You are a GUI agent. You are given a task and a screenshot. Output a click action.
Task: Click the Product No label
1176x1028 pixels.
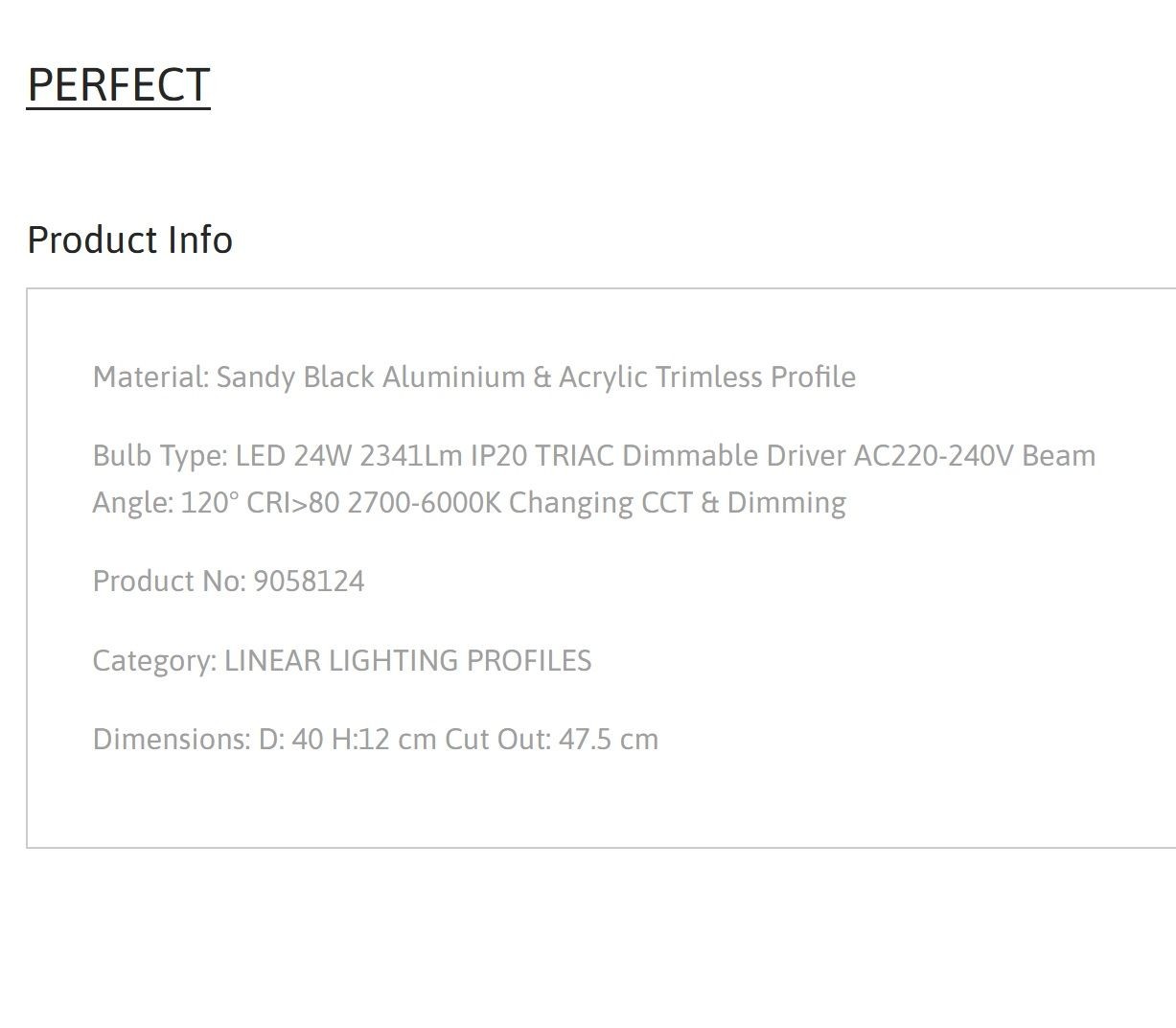click(170, 582)
